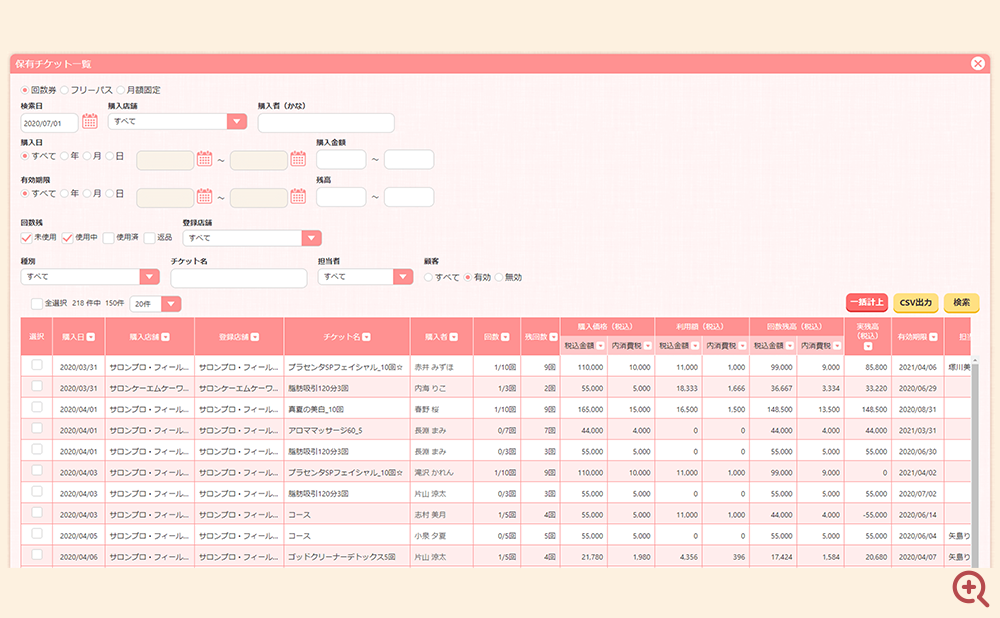
Task: Open the calendar picker beside 検索日 field
Action: pyautogui.click(x=90, y=121)
